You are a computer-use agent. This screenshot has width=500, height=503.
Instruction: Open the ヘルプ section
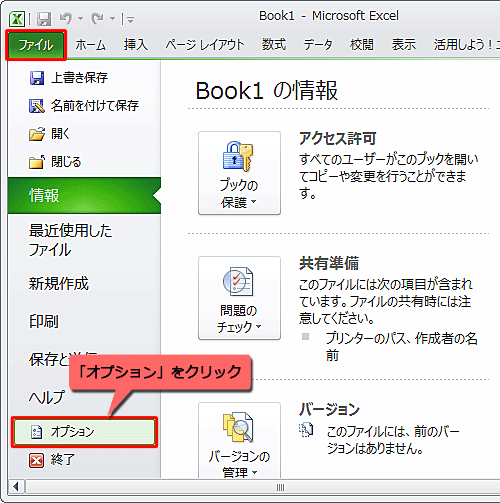tap(47, 397)
